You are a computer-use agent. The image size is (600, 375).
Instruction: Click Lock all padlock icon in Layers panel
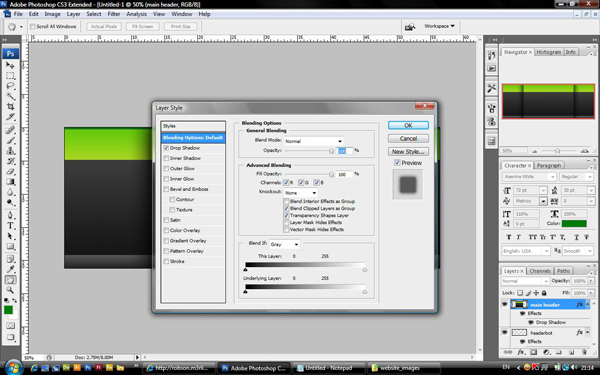(544, 293)
